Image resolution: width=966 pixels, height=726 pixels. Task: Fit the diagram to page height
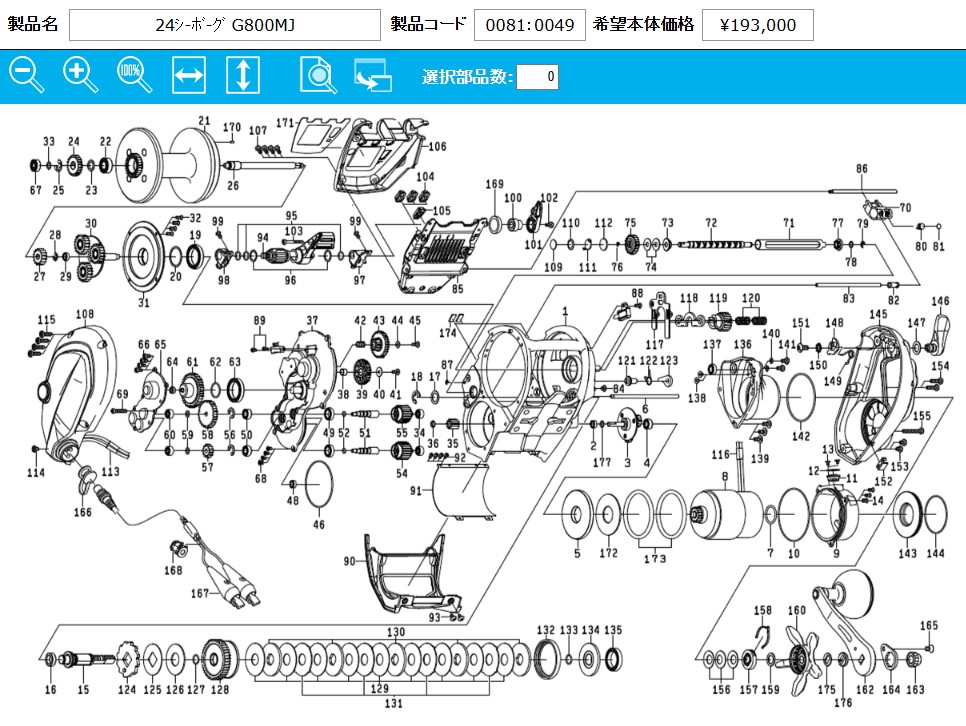point(243,75)
